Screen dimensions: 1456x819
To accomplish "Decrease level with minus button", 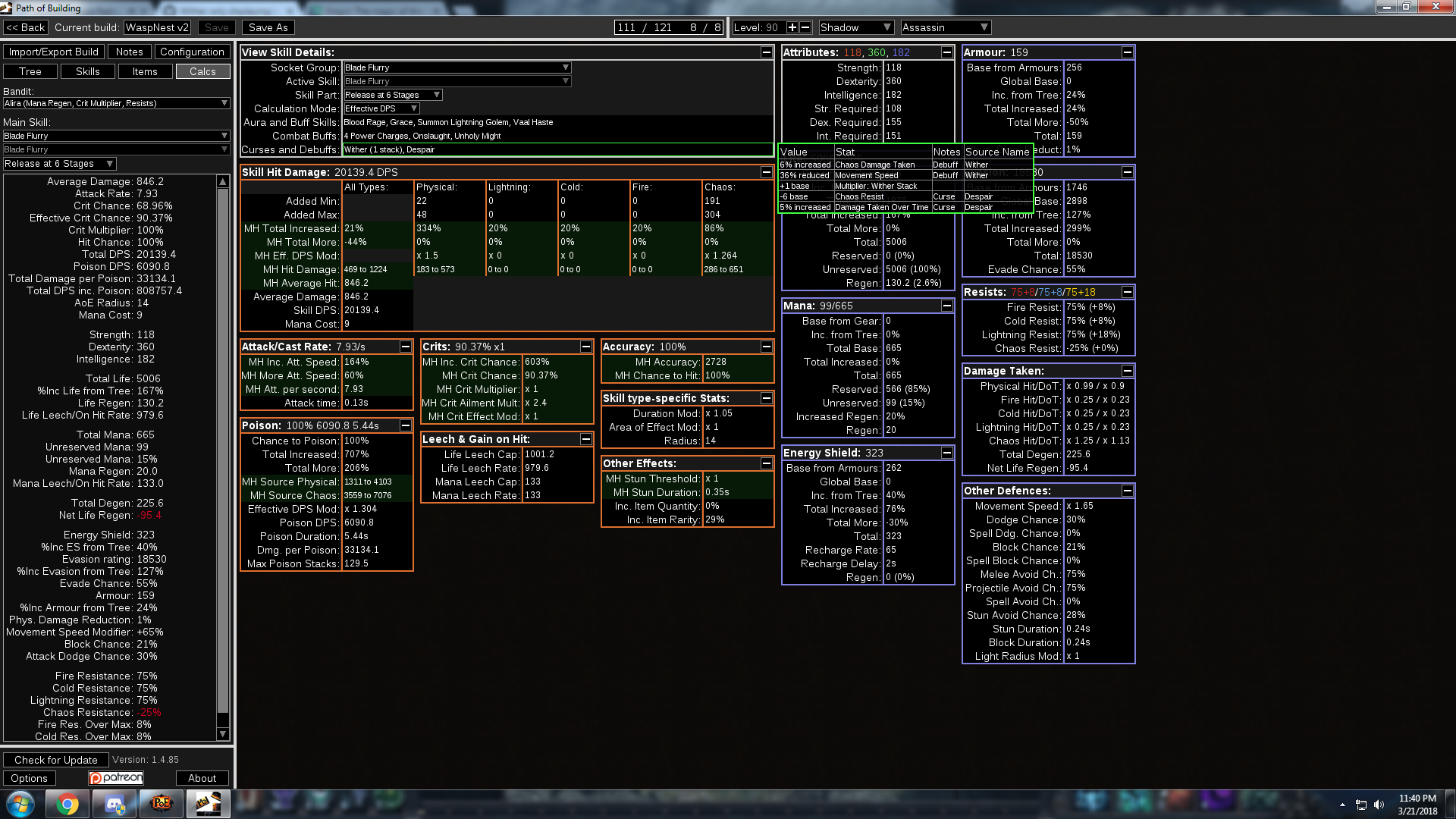I will point(805,27).
